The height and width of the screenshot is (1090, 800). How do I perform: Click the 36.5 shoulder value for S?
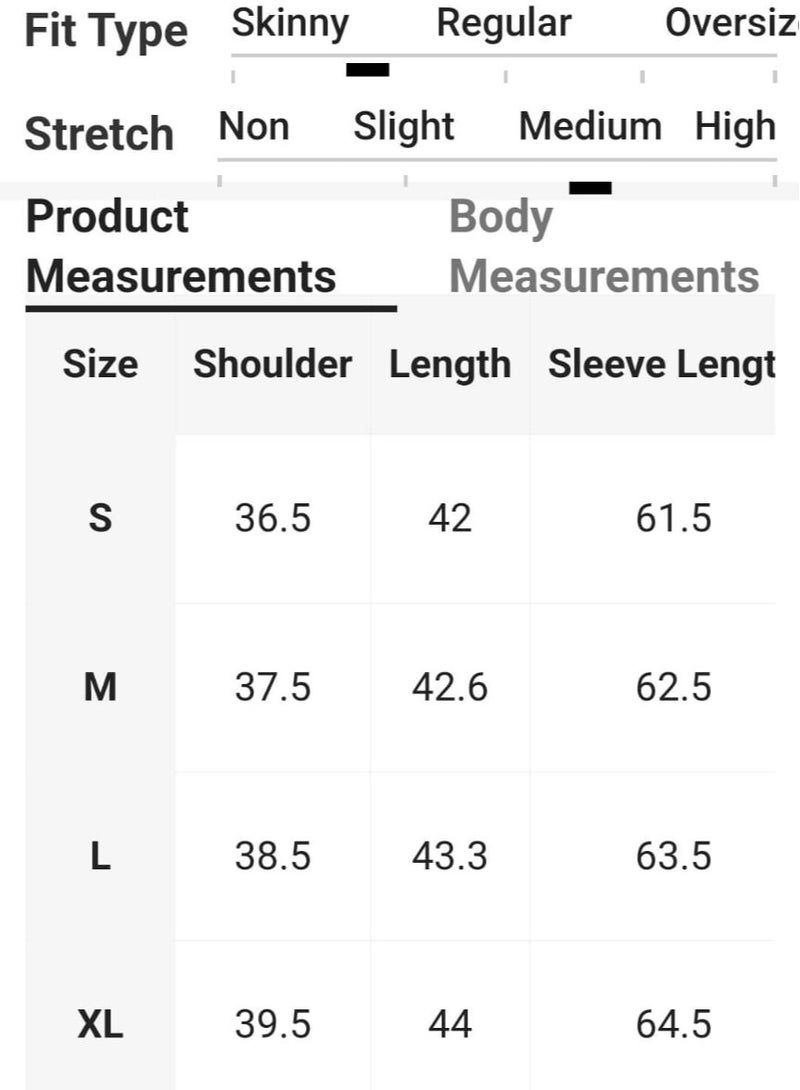[273, 518]
